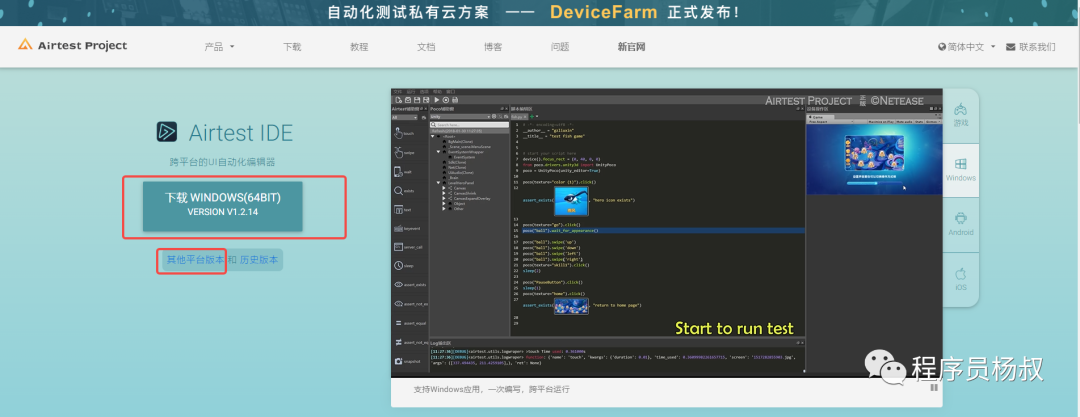
Task: Go to the 下载 page
Action: (292, 47)
